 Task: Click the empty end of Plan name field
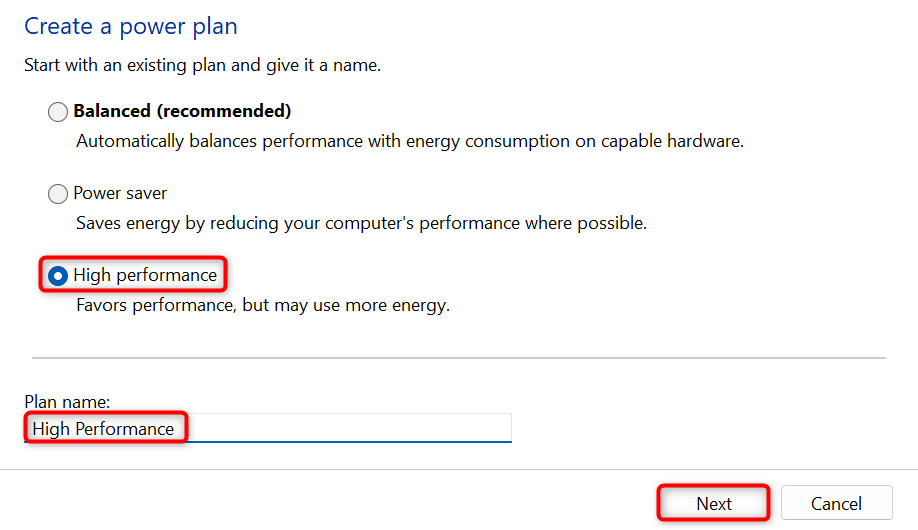tap(400, 429)
